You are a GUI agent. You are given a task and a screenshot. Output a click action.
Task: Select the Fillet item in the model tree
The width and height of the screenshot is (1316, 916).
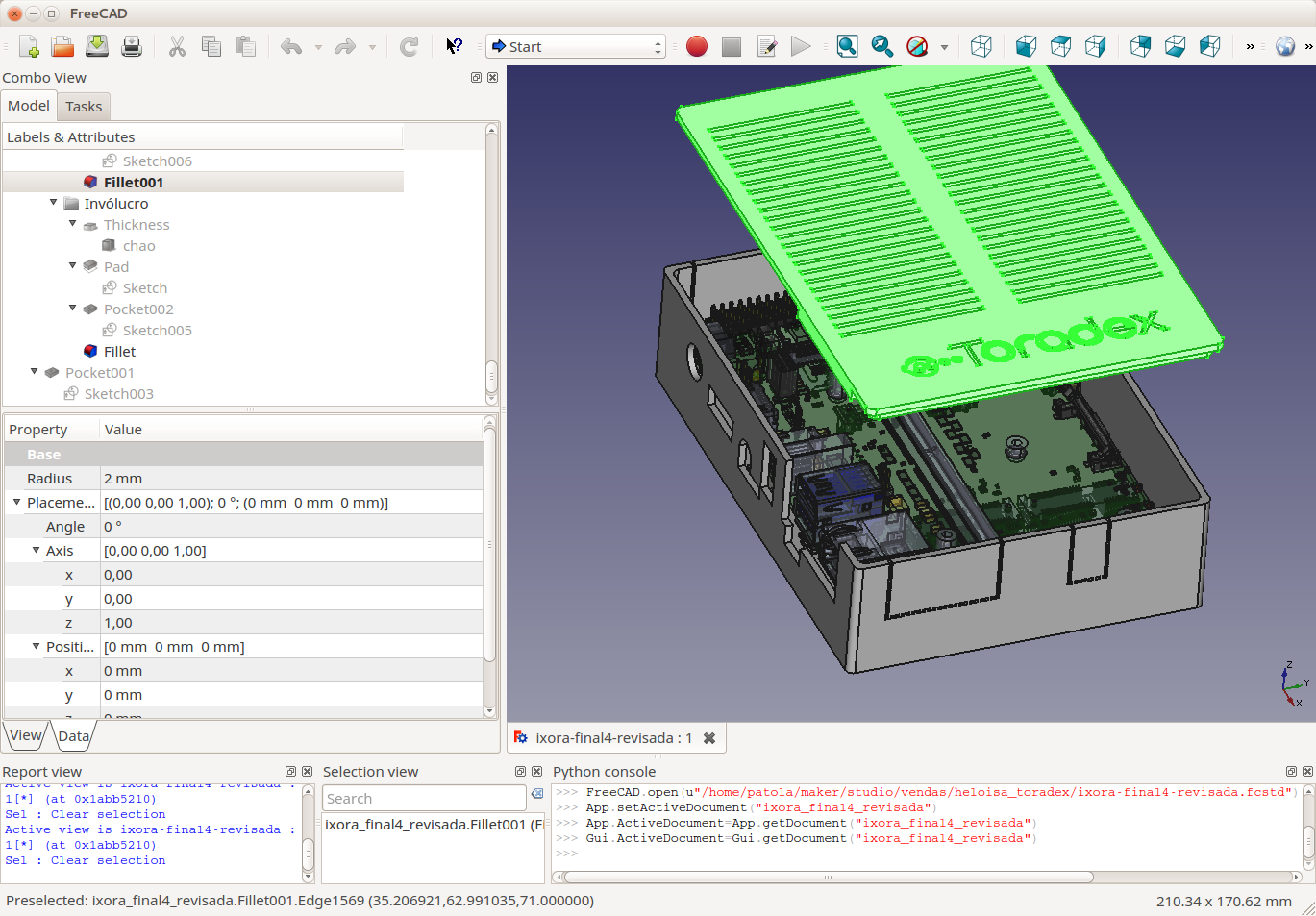[119, 352]
